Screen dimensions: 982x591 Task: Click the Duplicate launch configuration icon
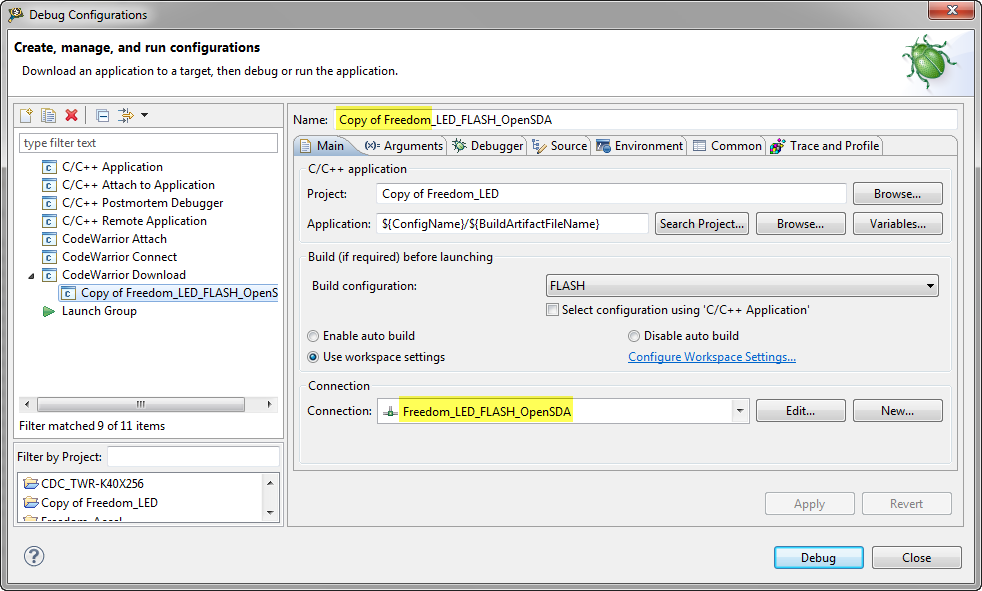(x=48, y=116)
